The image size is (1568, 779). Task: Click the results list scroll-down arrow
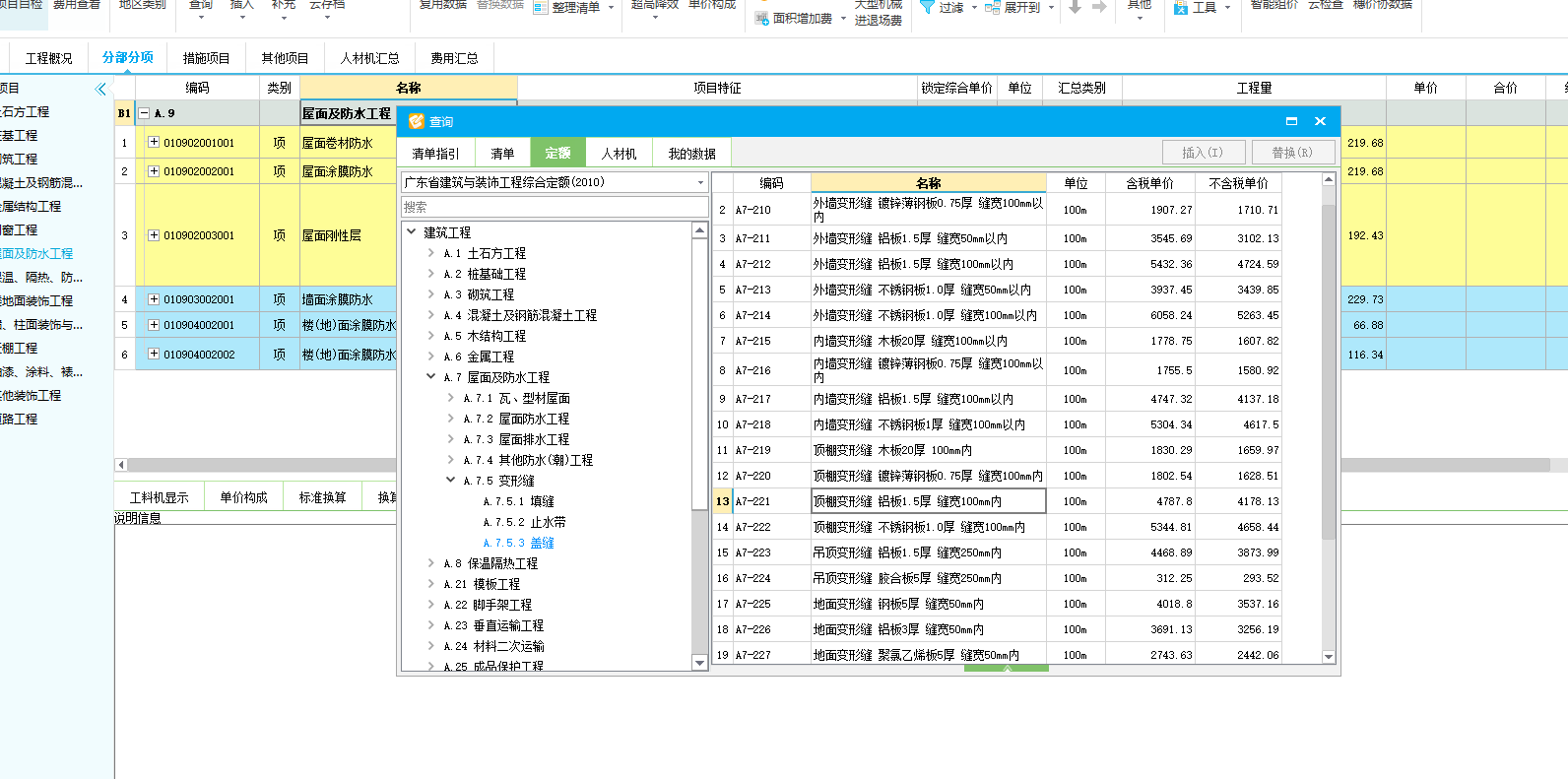point(1329,657)
